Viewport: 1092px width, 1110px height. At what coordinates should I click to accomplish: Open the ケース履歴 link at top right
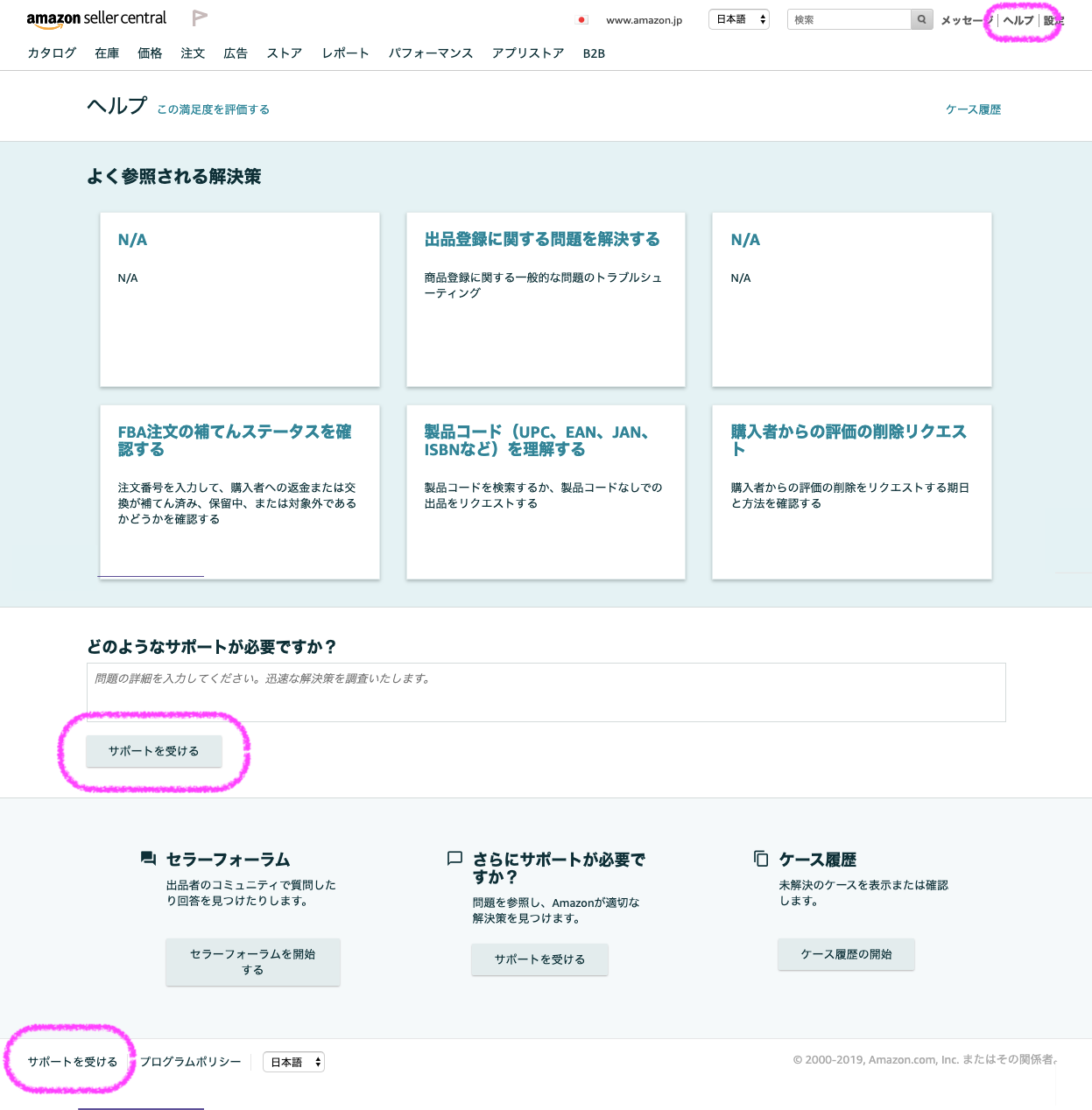pyautogui.click(x=973, y=109)
